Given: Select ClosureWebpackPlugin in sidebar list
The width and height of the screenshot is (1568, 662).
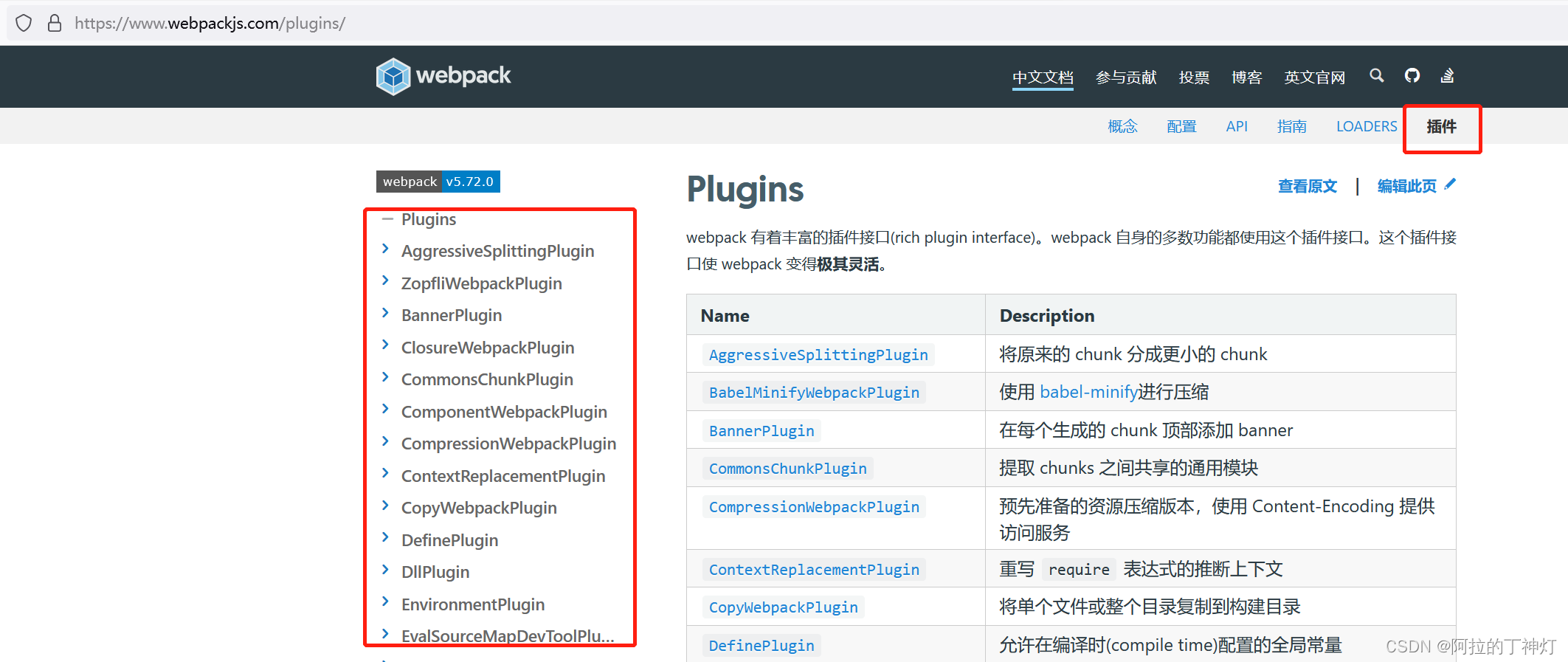Looking at the screenshot, I should pyautogui.click(x=488, y=348).
